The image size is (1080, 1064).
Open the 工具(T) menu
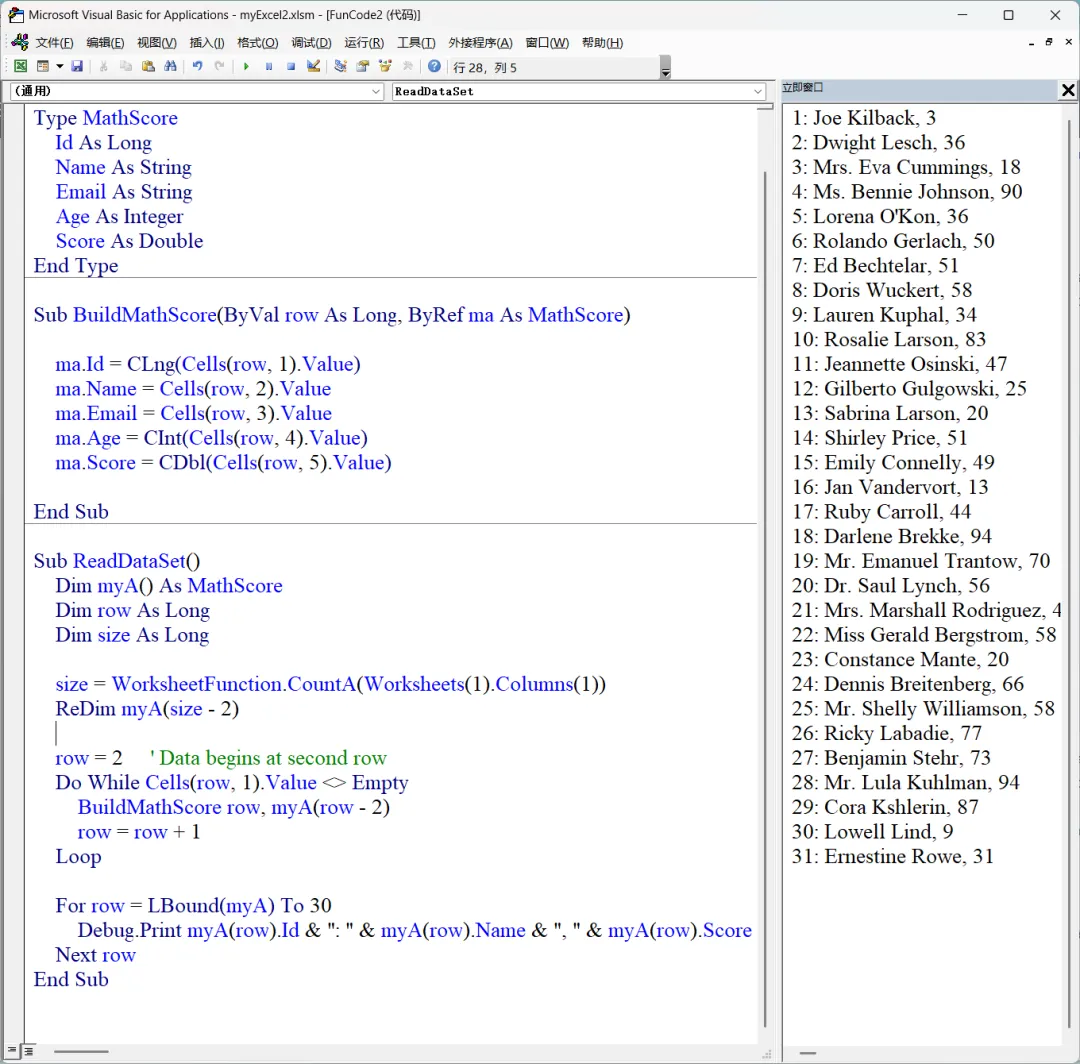tap(416, 43)
